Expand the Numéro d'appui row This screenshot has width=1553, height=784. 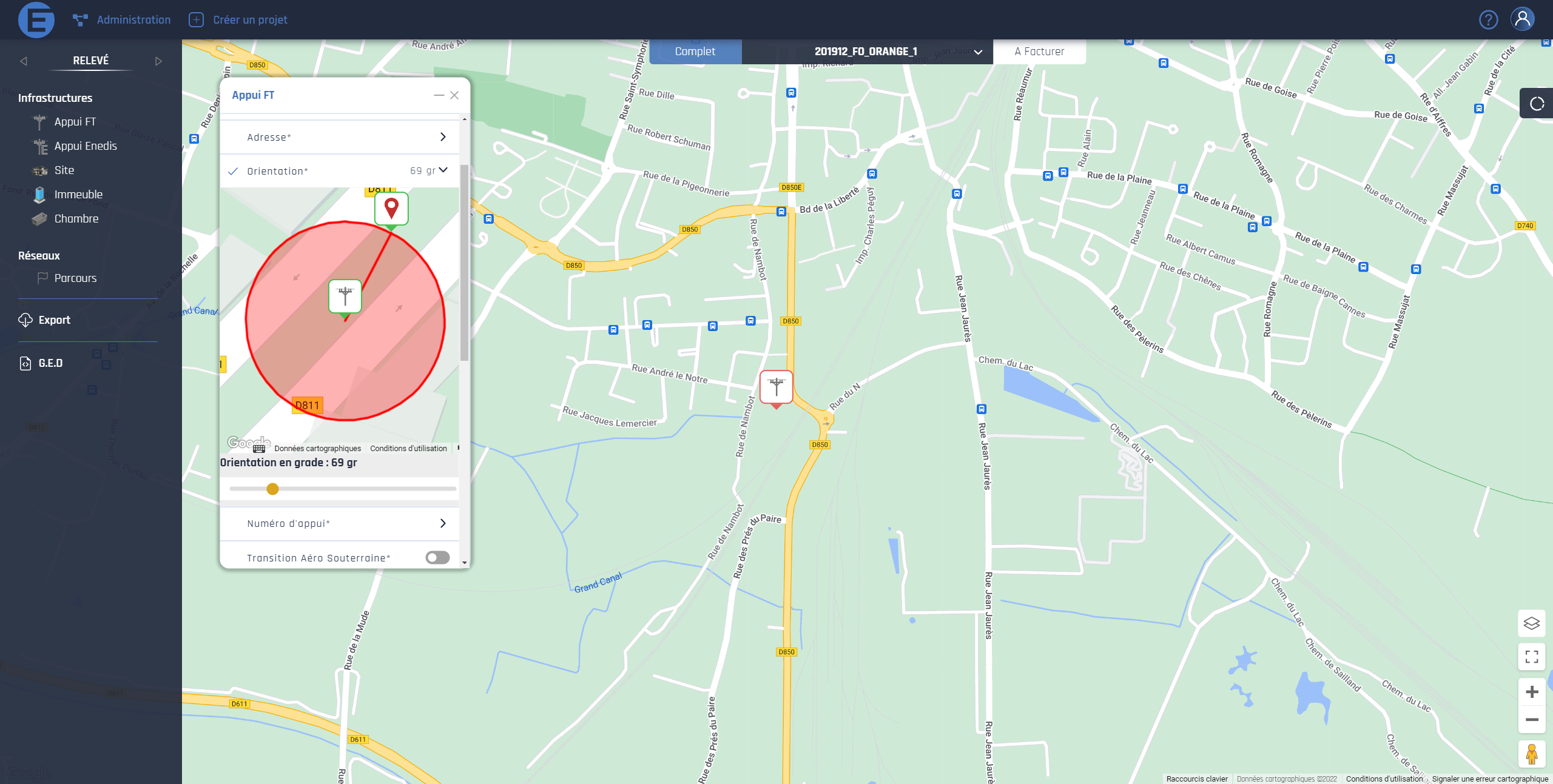click(442, 523)
